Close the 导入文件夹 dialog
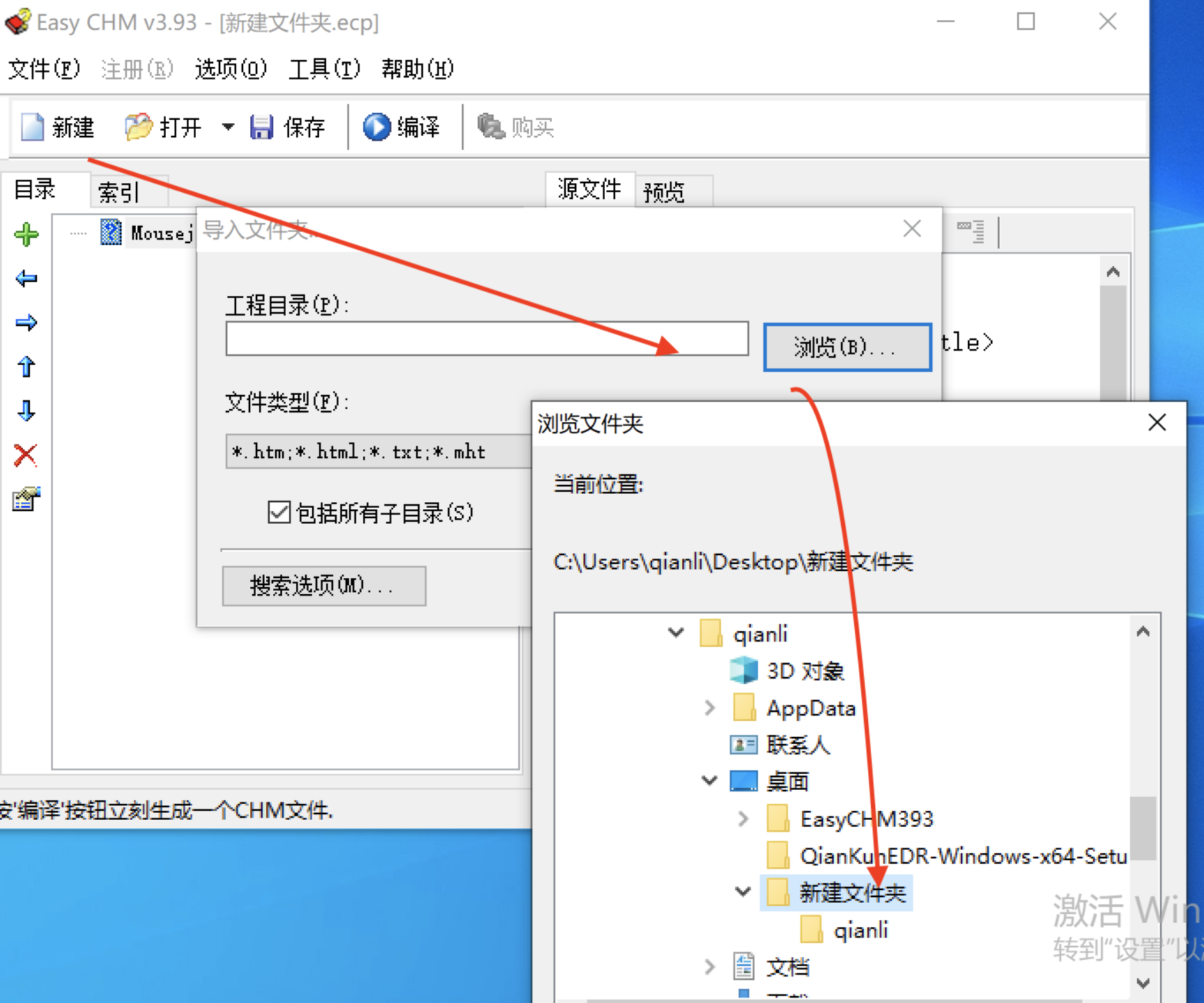Image resolution: width=1204 pixels, height=1003 pixels. 912,228
